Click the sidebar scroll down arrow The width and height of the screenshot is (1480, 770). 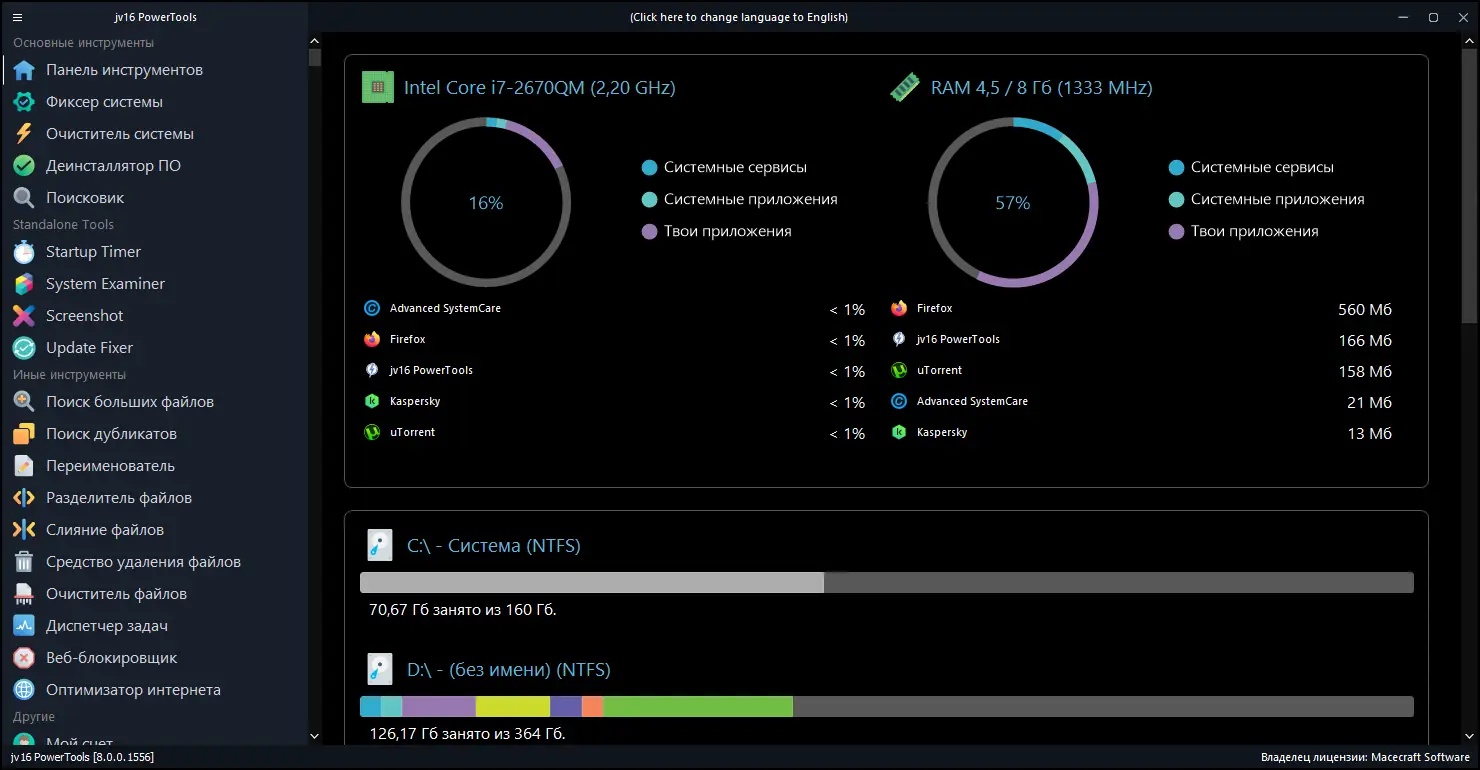[314, 737]
